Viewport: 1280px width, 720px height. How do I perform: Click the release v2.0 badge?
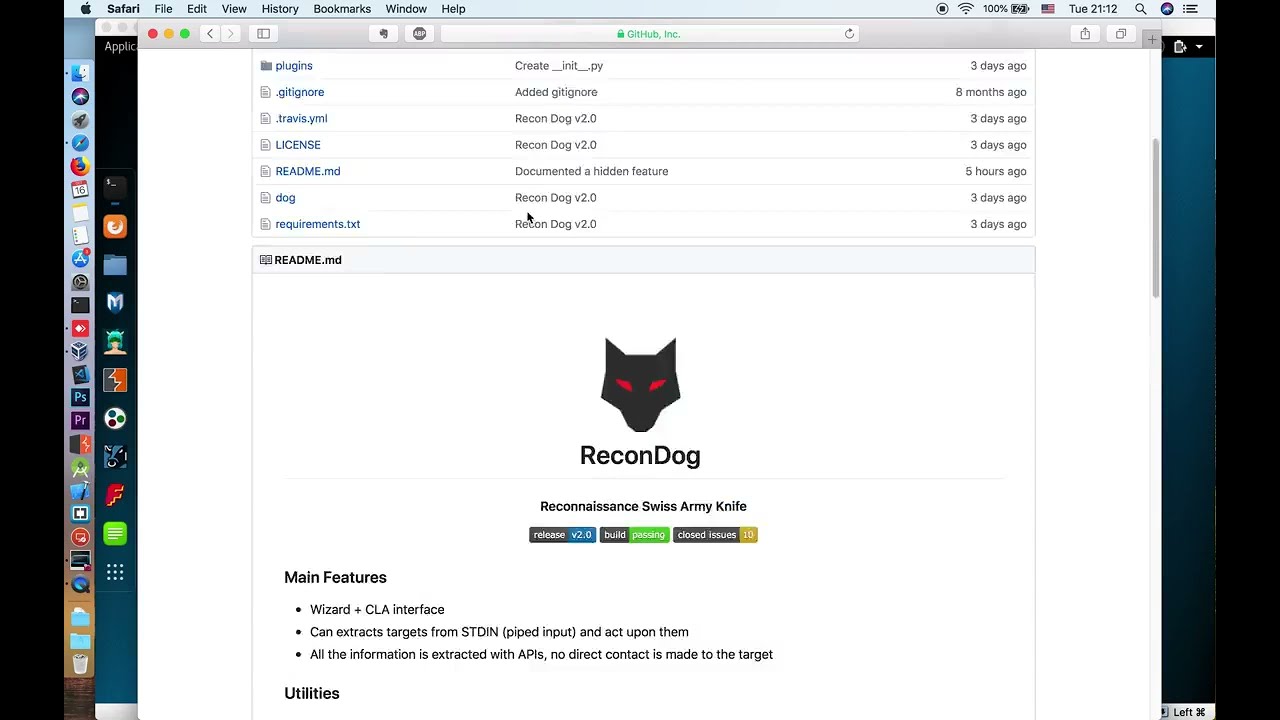tap(562, 535)
